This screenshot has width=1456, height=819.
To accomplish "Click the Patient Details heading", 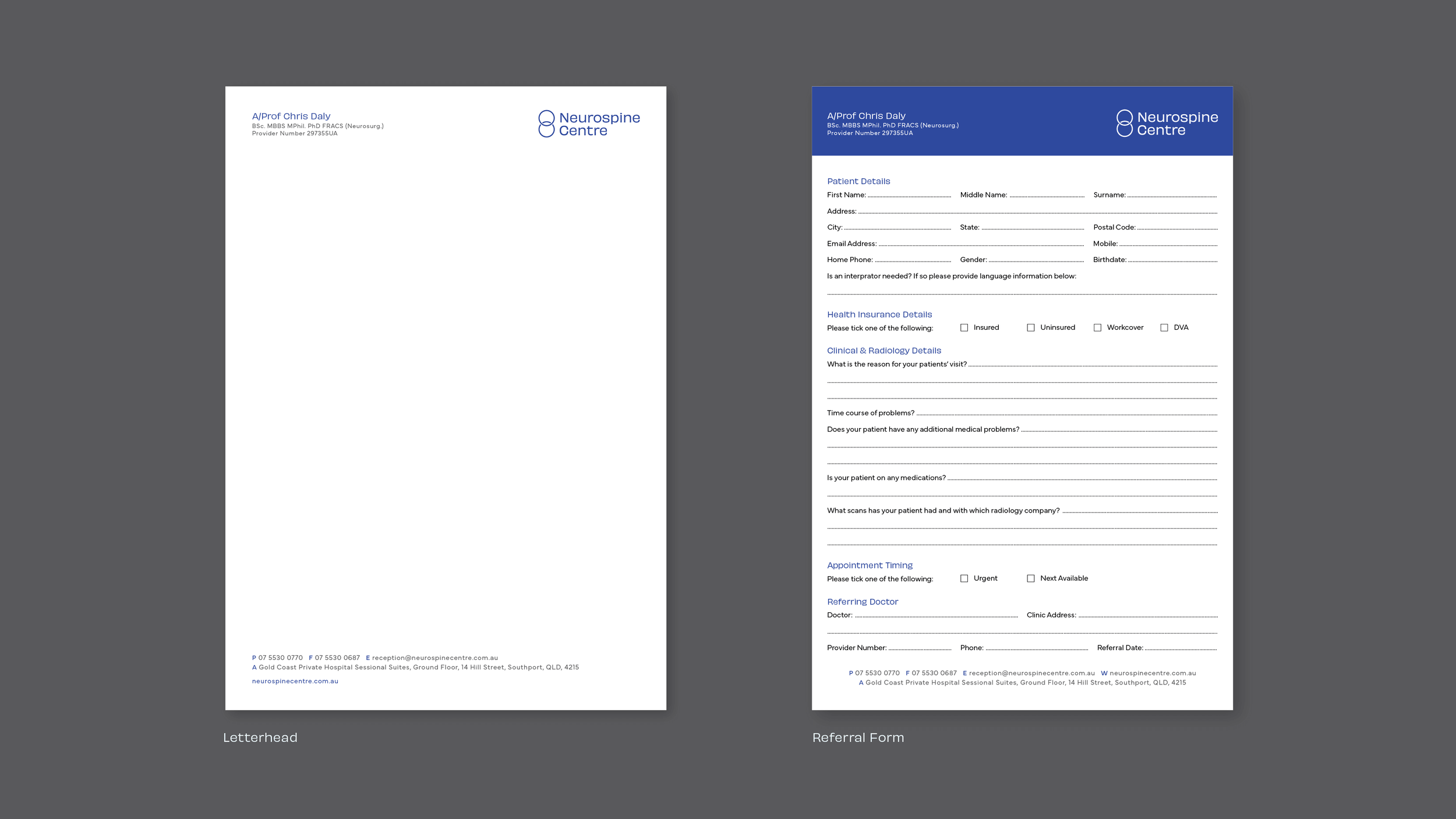I will (858, 181).
